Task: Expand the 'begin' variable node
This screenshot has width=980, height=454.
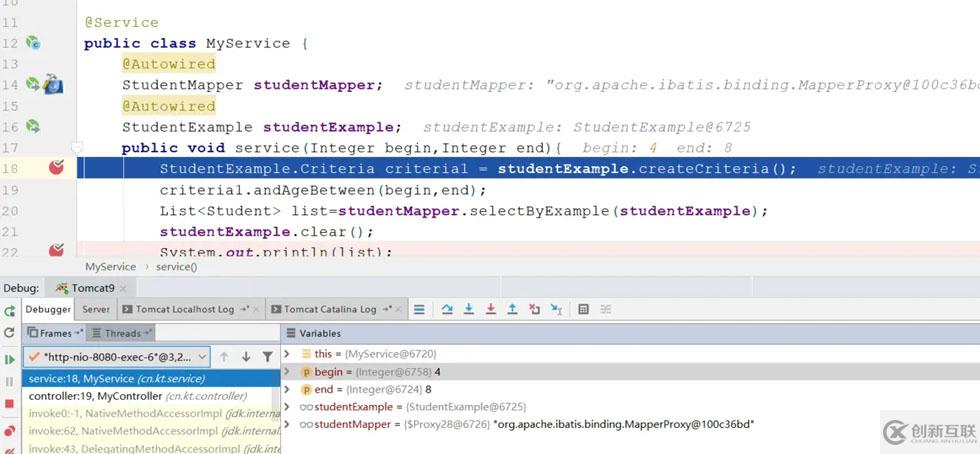Action: [287, 371]
